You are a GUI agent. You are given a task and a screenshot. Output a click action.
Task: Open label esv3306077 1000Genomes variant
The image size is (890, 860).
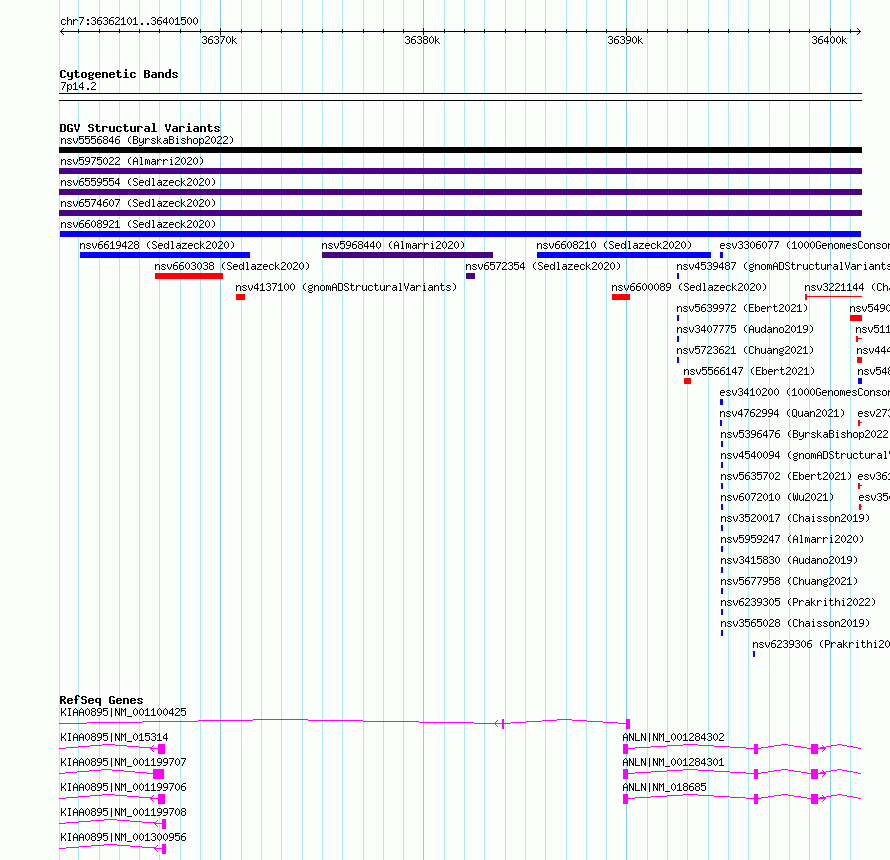pos(804,245)
